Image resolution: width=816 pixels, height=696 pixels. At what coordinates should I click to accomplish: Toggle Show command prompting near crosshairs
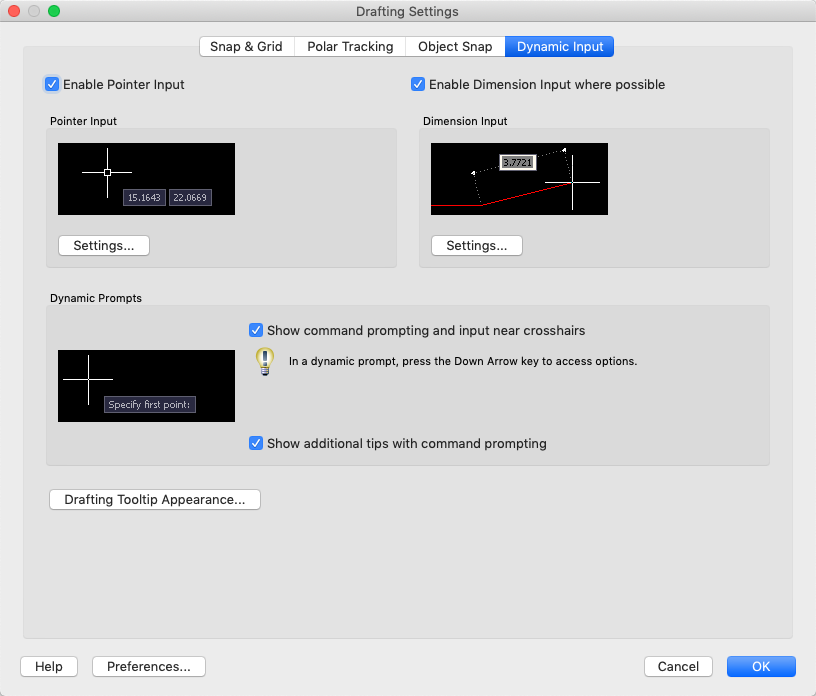[x=256, y=330]
